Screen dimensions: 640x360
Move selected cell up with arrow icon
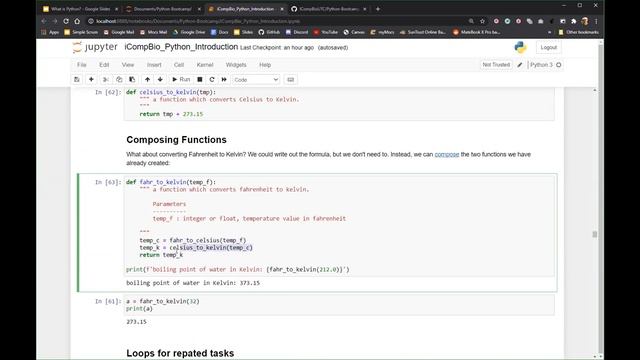pyautogui.click(x=147, y=80)
